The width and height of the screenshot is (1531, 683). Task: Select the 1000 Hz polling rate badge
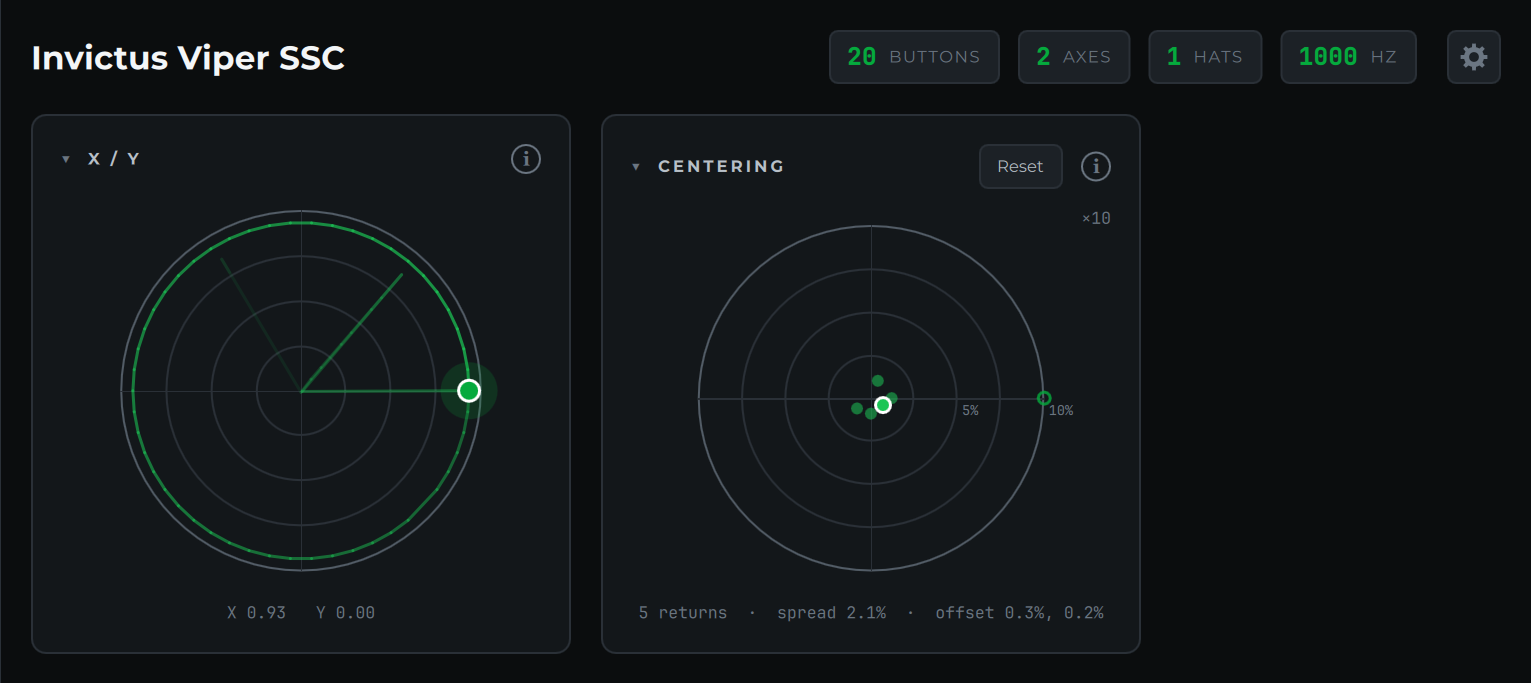(x=1348, y=57)
